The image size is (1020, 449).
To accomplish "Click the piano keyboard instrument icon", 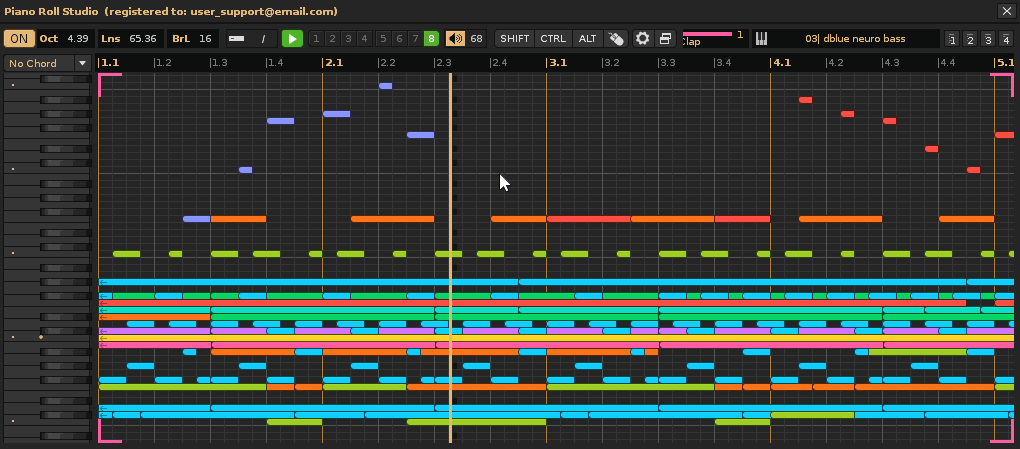I will [x=761, y=39].
